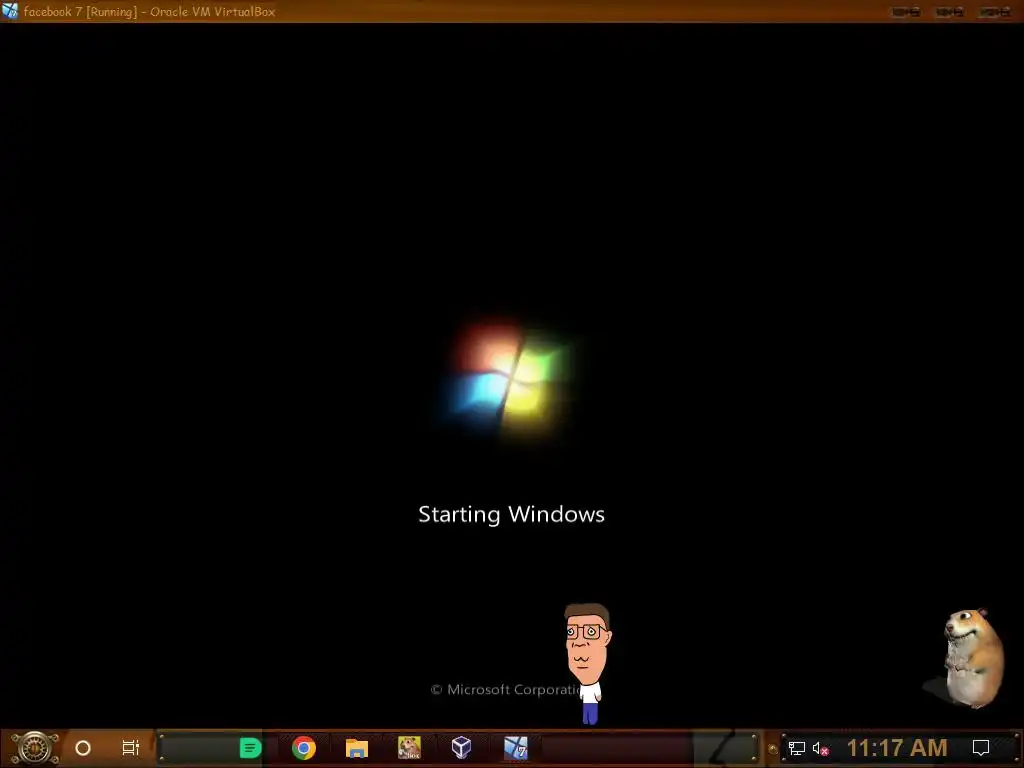Click the VirtualBox window title bar icon
The image size is (1024, 768).
click(x=10, y=11)
